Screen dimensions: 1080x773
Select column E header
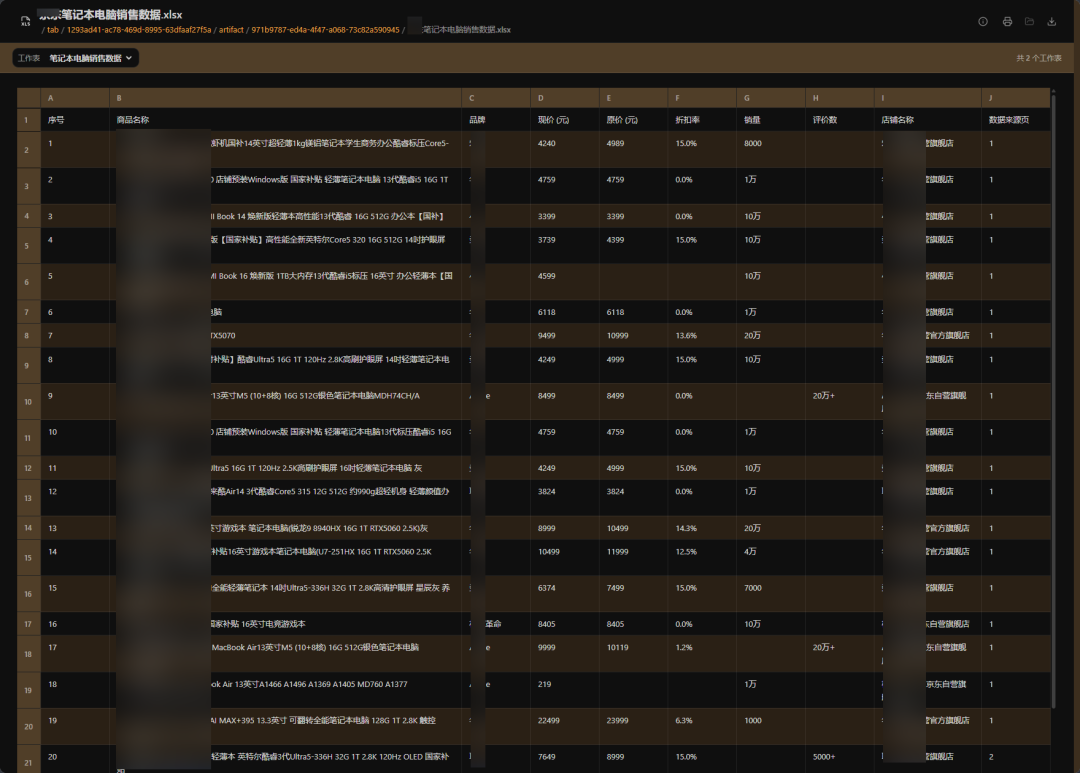point(633,98)
